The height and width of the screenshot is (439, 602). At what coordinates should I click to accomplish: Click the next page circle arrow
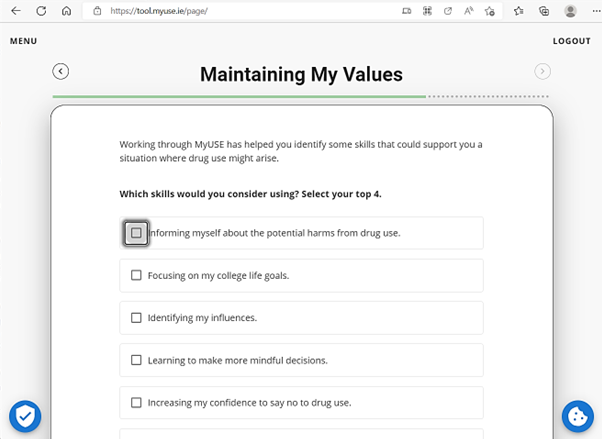(542, 71)
